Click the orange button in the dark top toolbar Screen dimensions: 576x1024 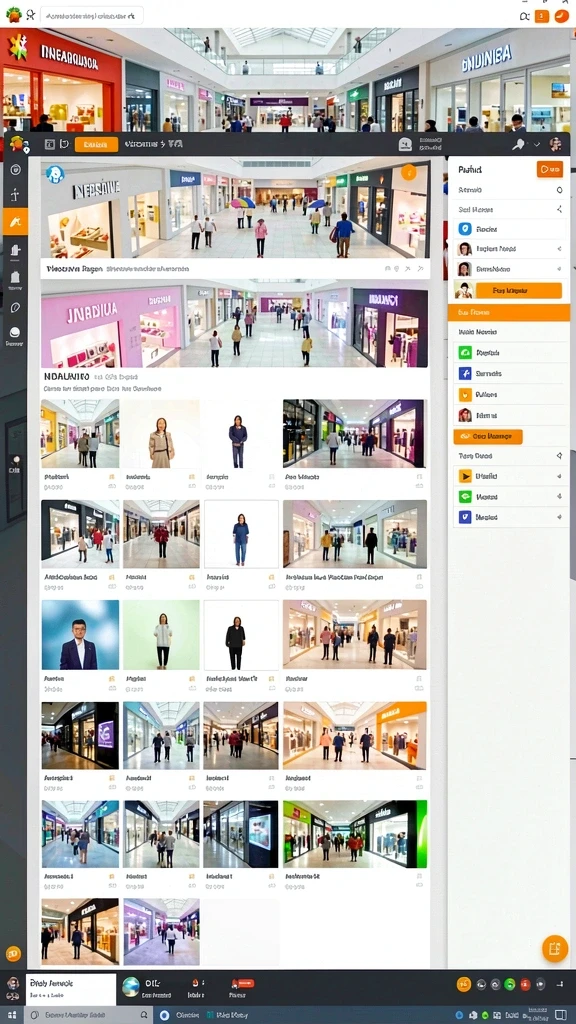[x=97, y=144]
